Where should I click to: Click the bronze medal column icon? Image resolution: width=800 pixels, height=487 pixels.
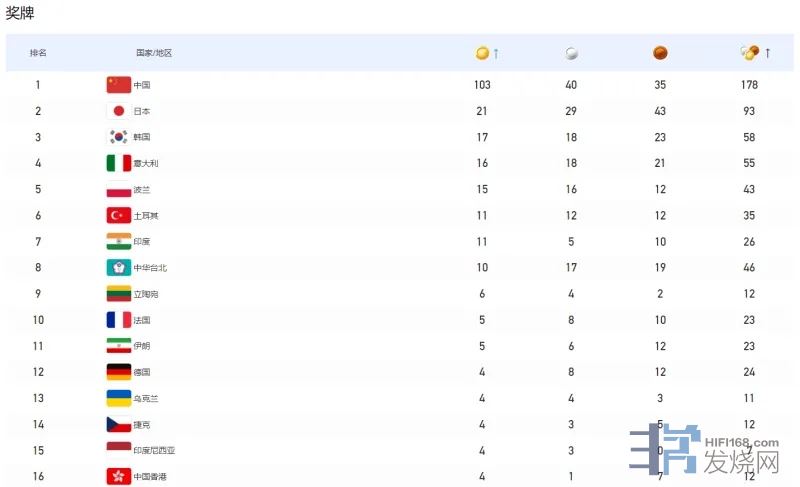(660, 53)
